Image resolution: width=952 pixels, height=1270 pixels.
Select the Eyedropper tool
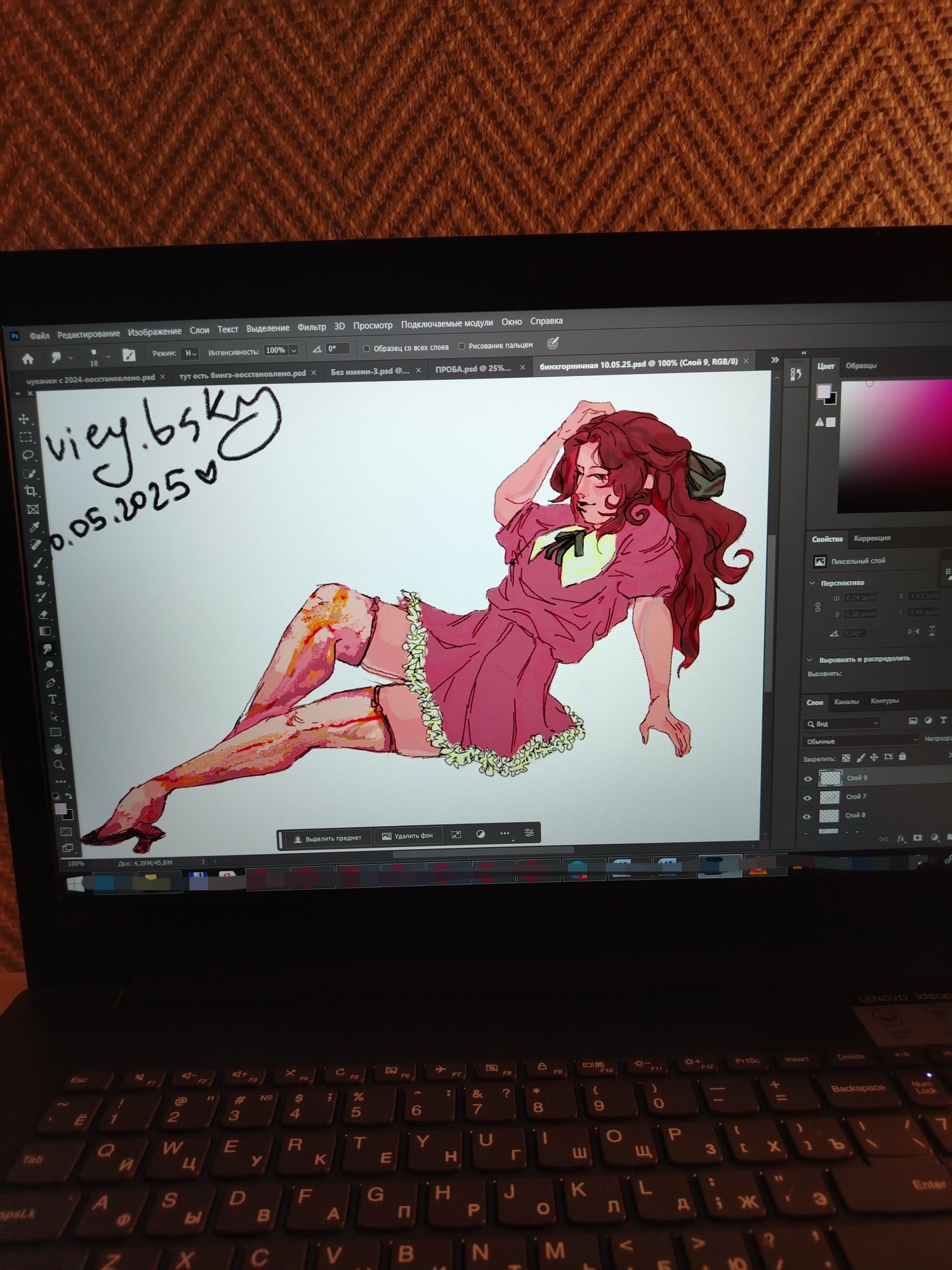tap(34, 527)
